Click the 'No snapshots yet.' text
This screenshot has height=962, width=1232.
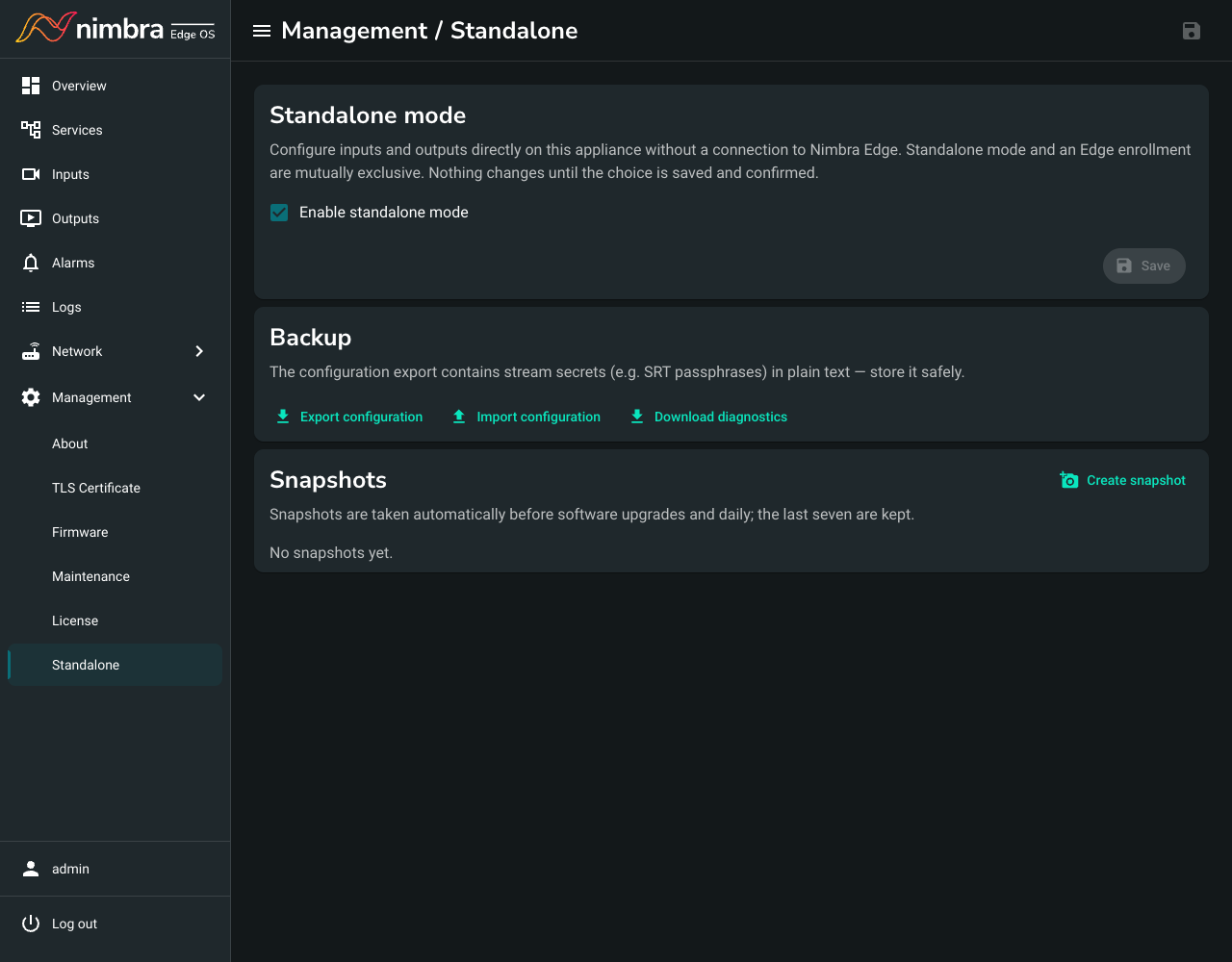331,553
